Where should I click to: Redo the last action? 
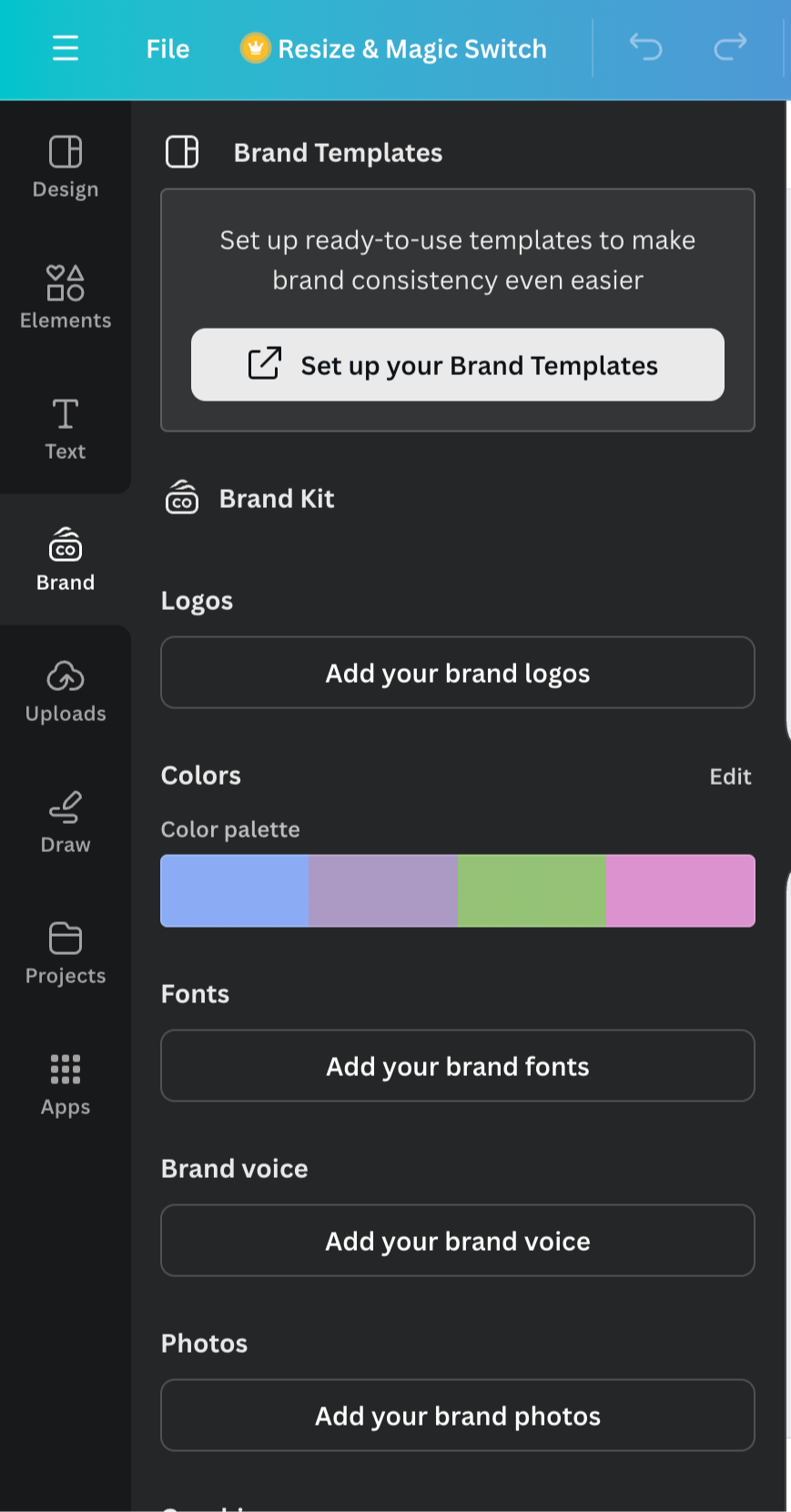(730, 46)
